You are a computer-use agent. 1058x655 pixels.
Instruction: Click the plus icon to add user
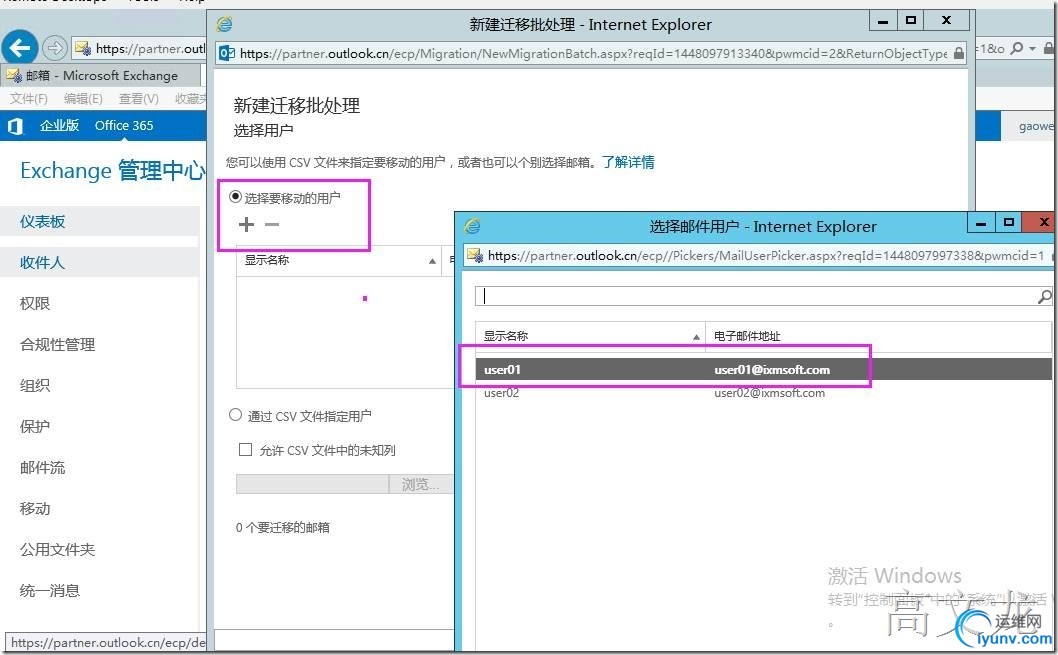(246, 225)
